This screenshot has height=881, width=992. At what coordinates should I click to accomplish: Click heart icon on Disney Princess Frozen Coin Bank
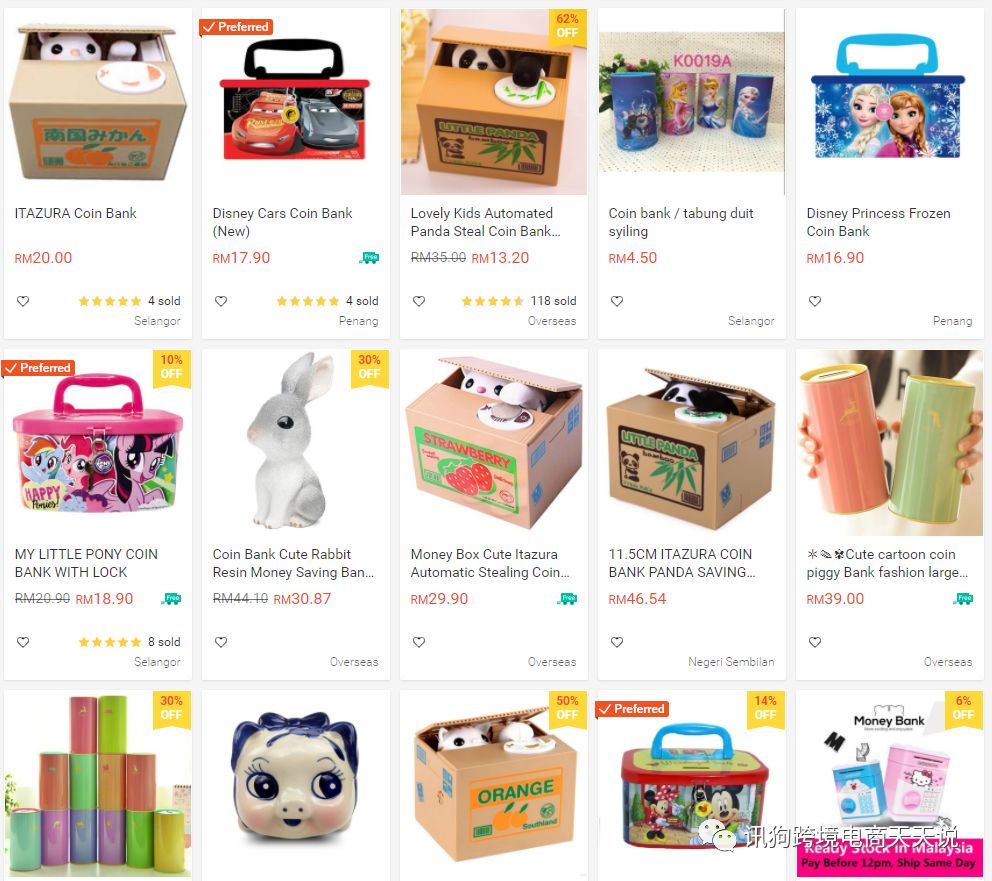pos(815,301)
